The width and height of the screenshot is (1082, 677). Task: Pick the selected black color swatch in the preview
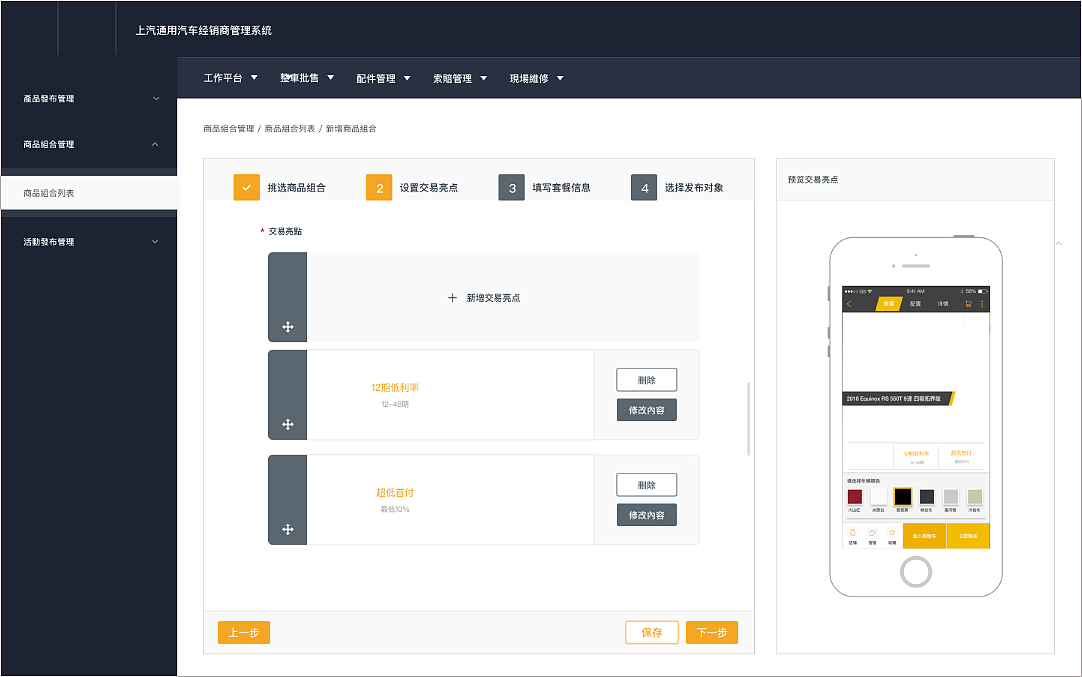pyautogui.click(x=903, y=497)
